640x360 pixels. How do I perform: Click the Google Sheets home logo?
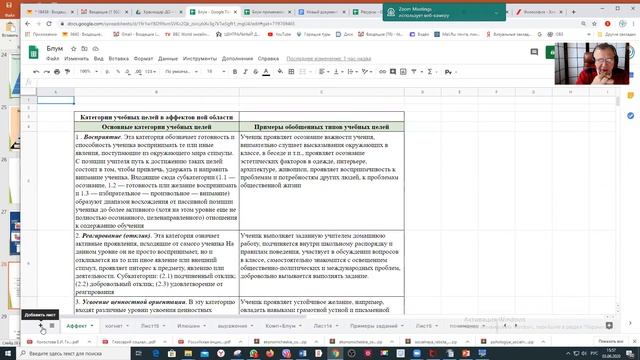(33, 53)
